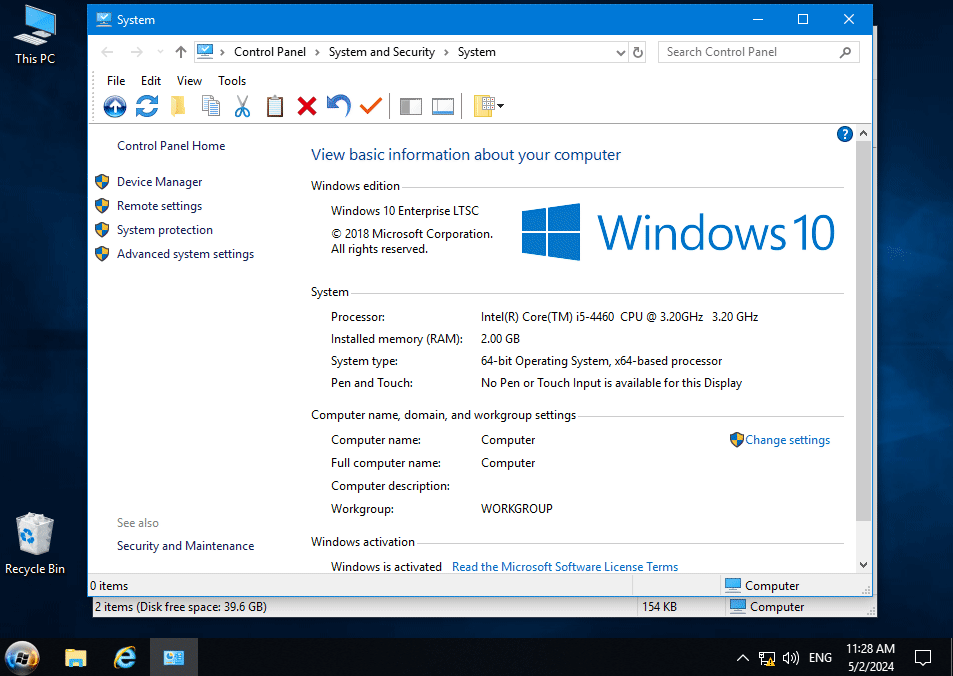Screen dimensions: 953x676
Task: Click the WORKGROUP value
Action: pos(517,509)
